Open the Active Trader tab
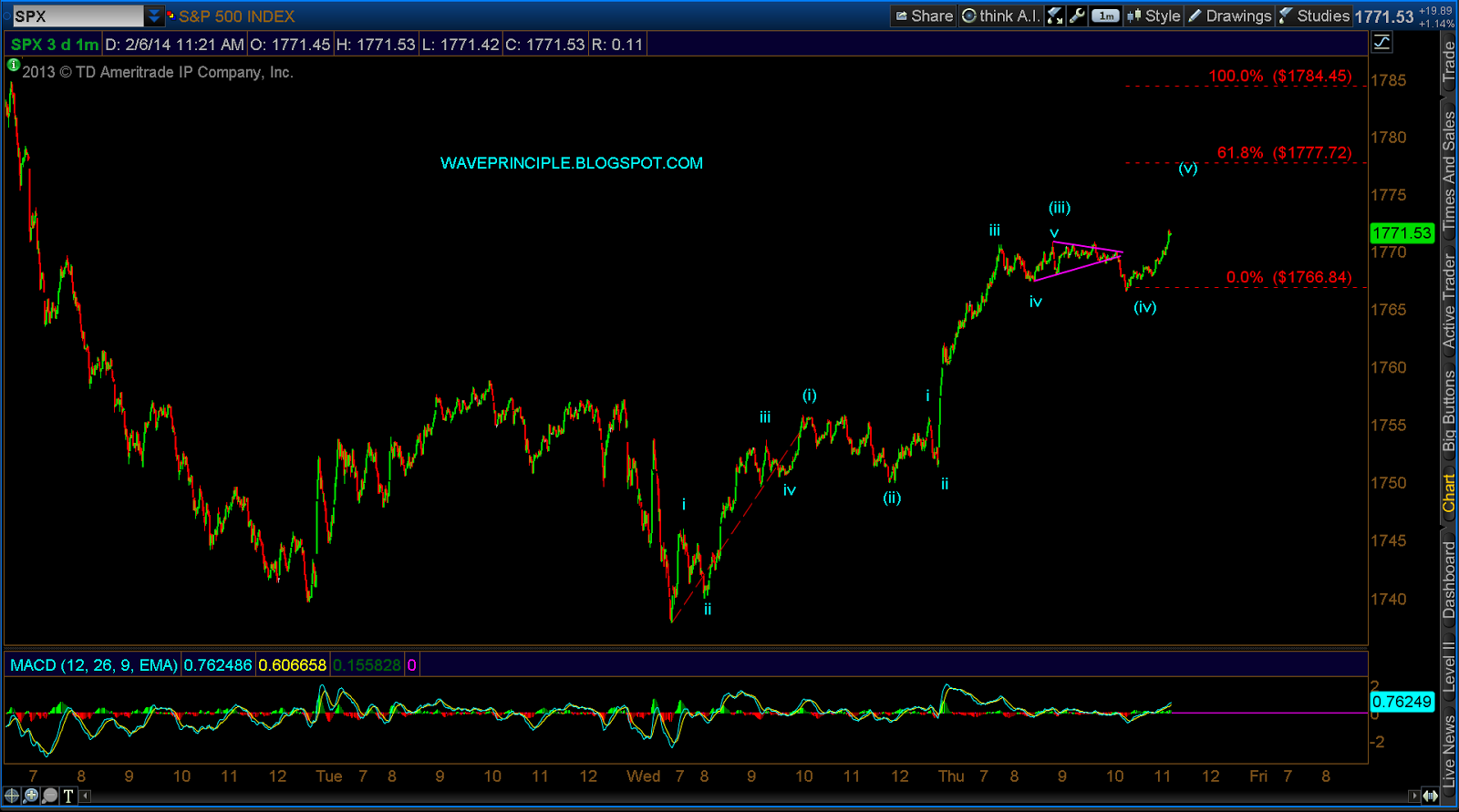 click(1449, 301)
